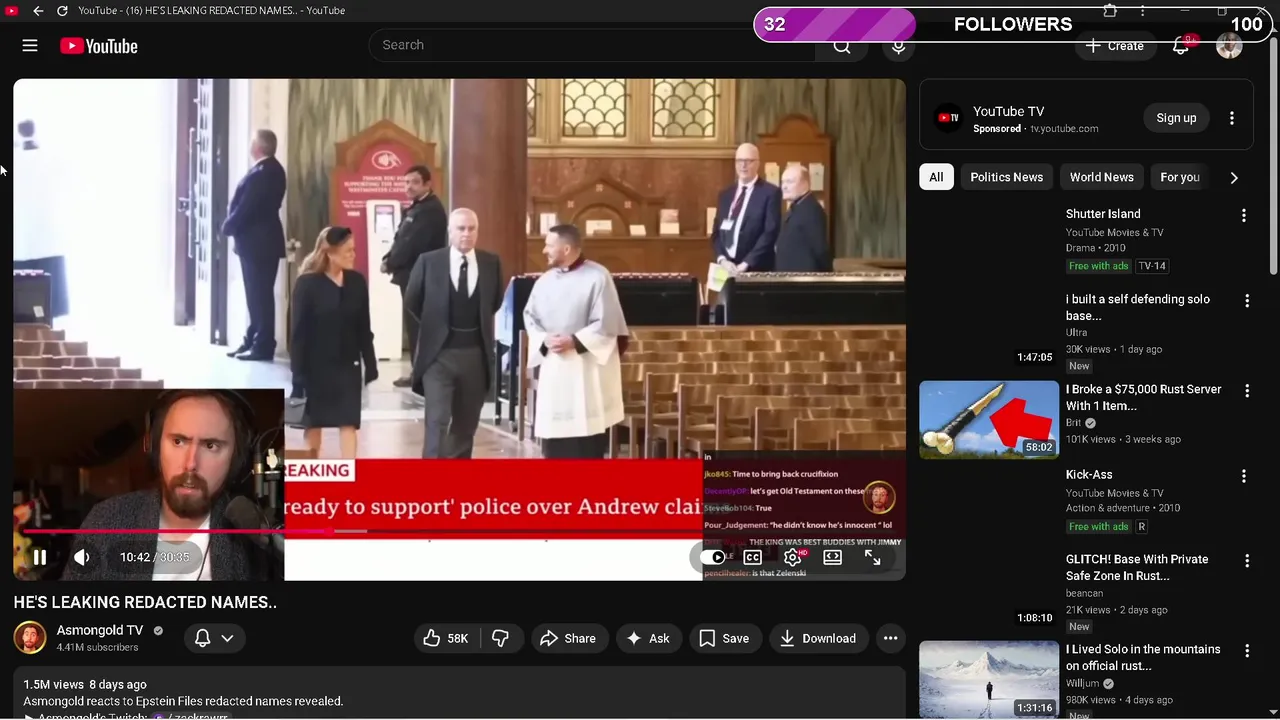Download the video
This screenshot has width=1280, height=720.
(x=818, y=638)
